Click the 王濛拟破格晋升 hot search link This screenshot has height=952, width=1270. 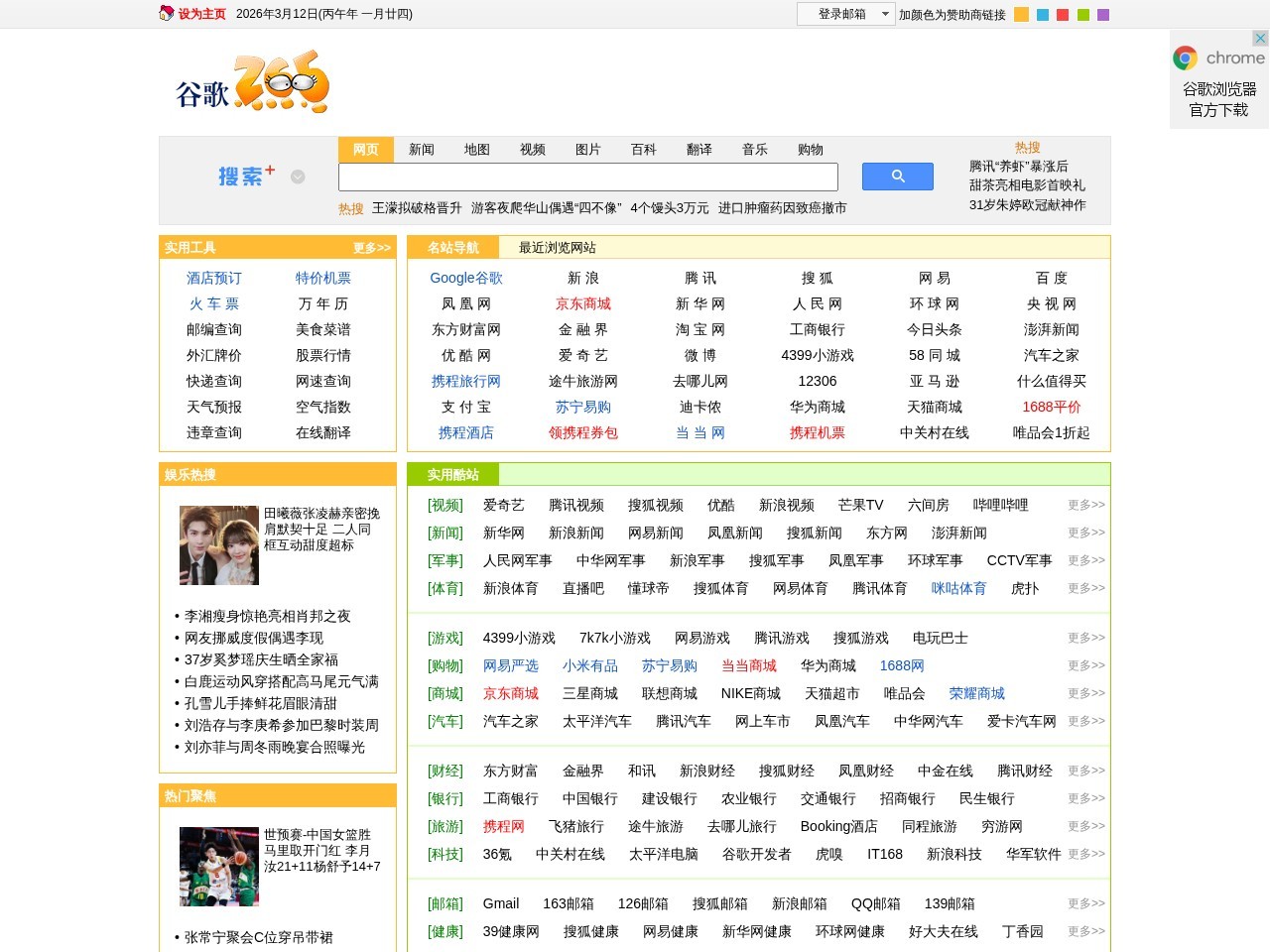pos(415,208)
